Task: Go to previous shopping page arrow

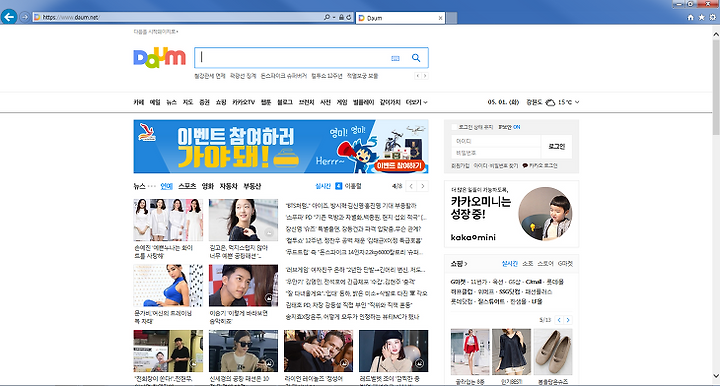Action: 559,320
